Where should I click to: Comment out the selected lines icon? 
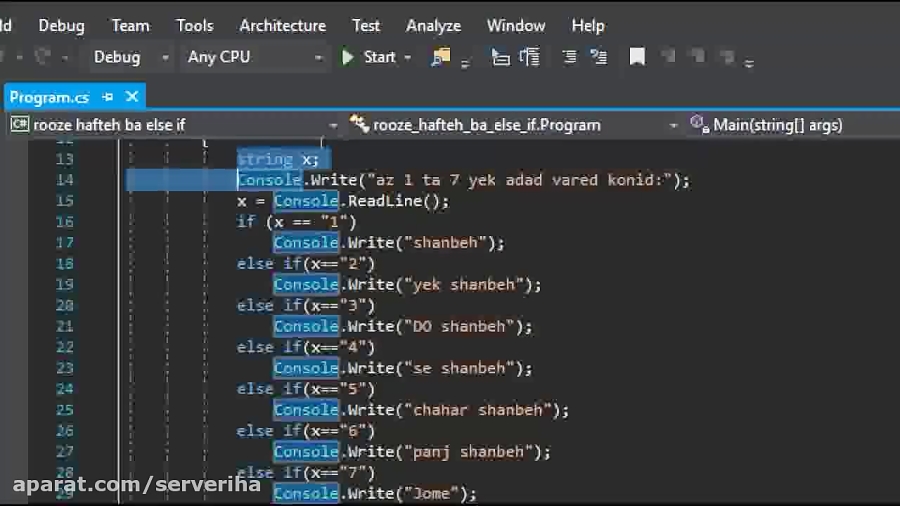(569, 57)
